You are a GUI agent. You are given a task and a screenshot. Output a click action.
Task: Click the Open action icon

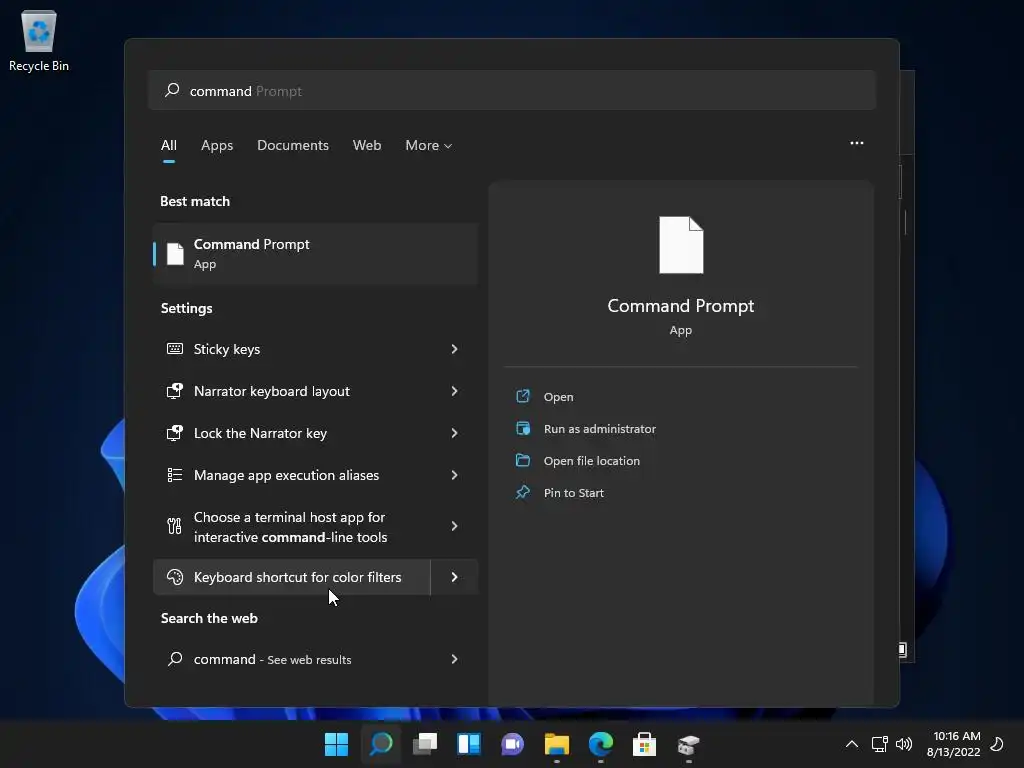click(523, 396)
